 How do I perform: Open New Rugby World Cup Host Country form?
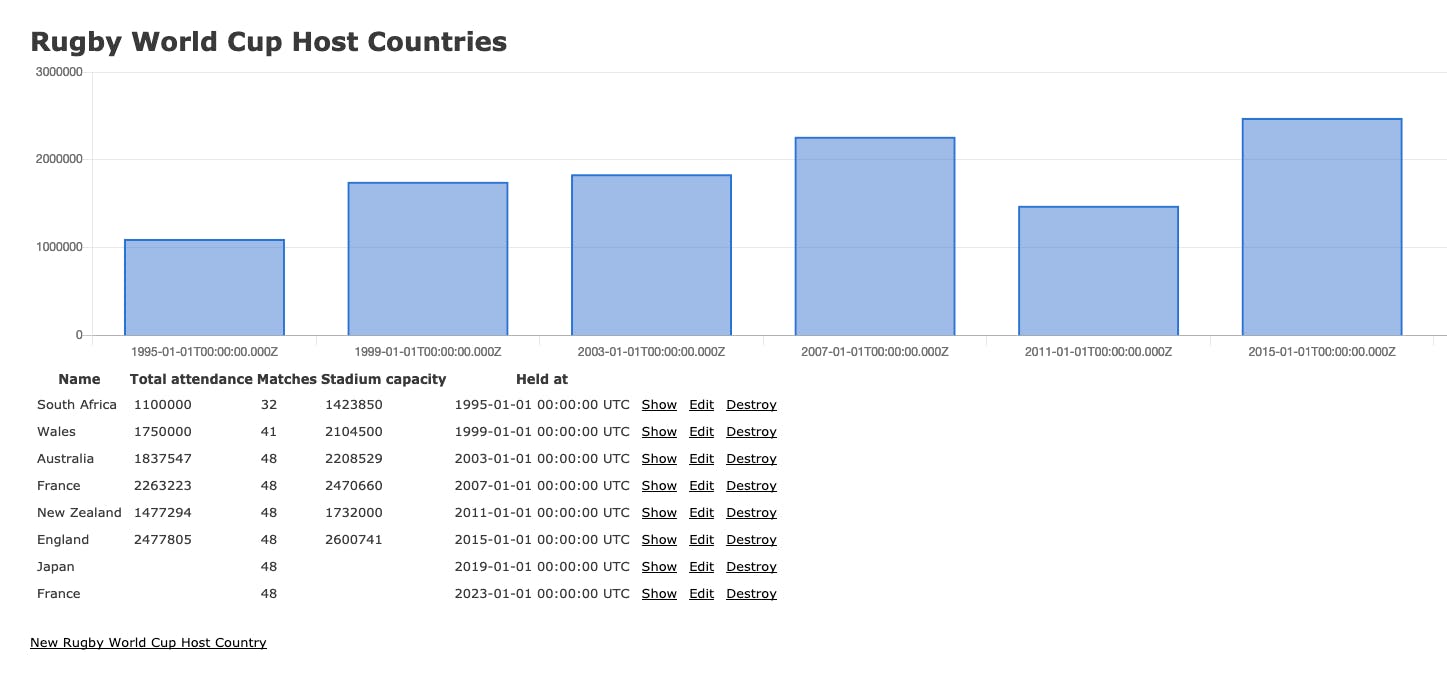pos(148,642)
